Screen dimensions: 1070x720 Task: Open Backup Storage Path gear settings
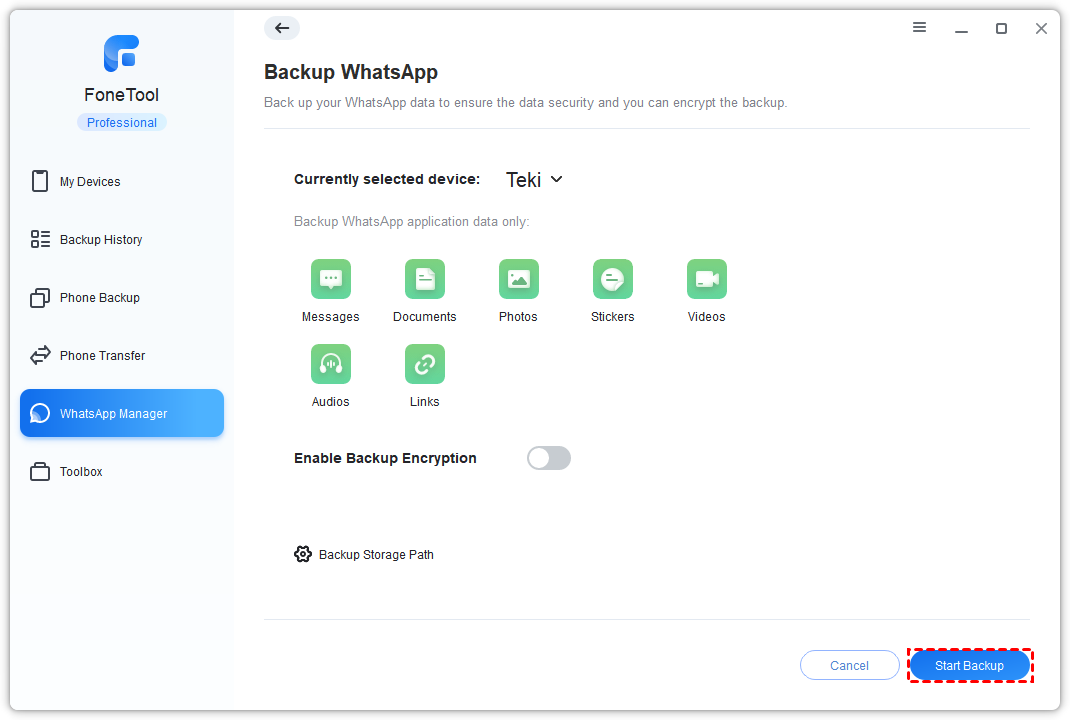tap(303, 554)
